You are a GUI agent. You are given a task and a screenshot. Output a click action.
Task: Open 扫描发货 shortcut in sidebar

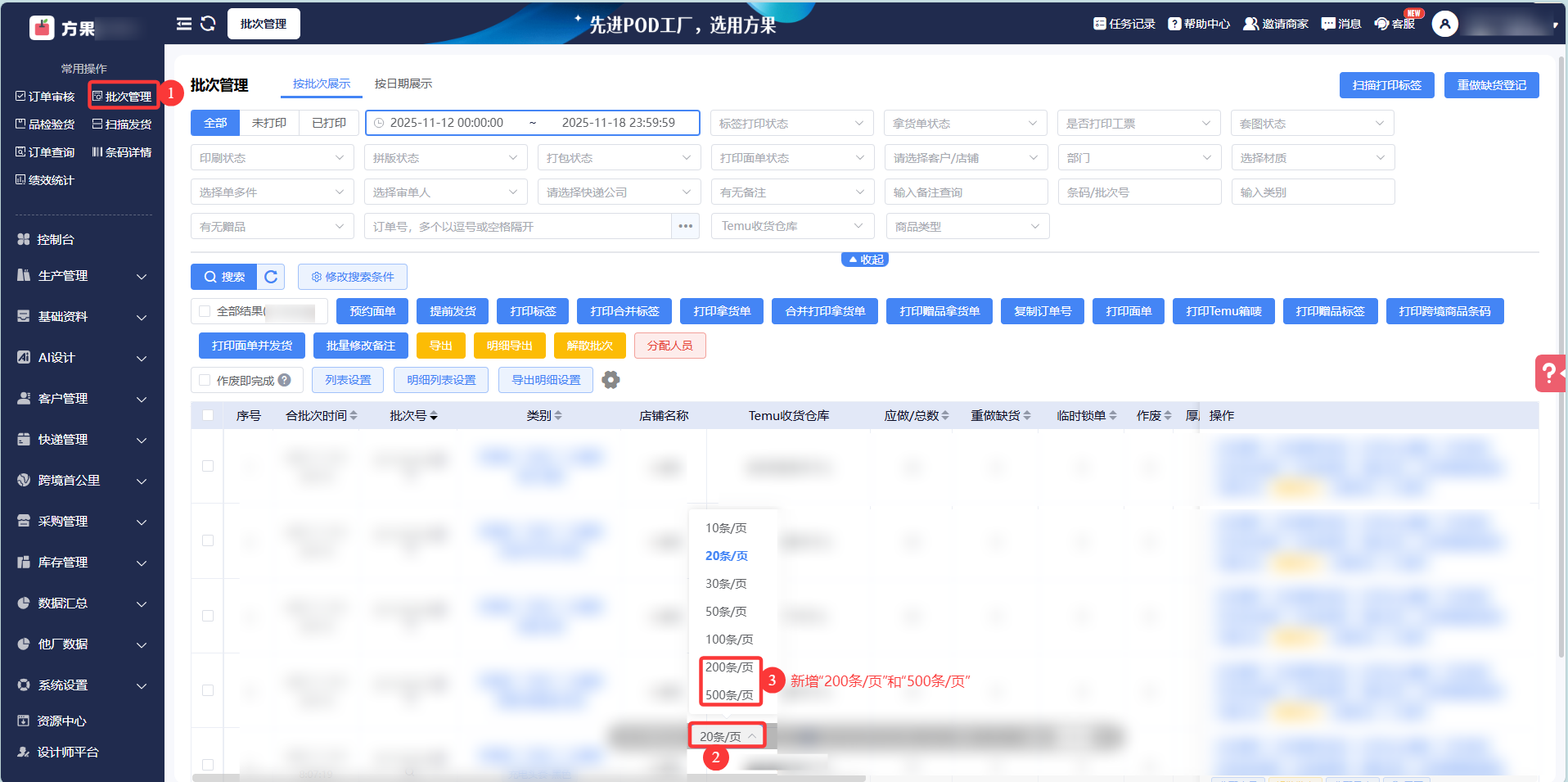point(122,124)
